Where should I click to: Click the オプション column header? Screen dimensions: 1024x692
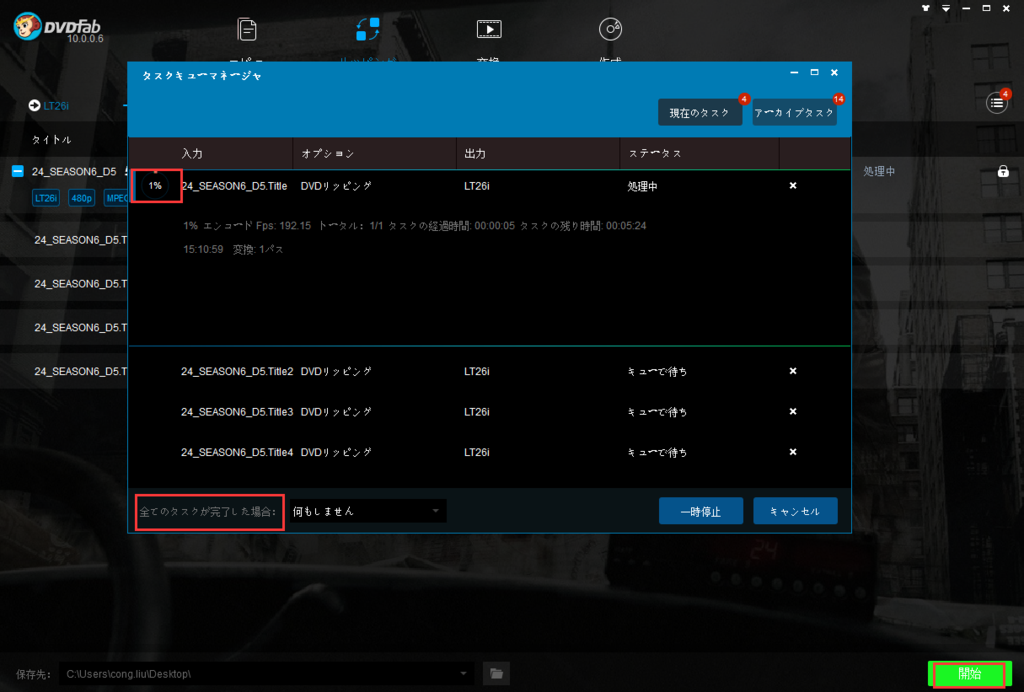[328, 153]
